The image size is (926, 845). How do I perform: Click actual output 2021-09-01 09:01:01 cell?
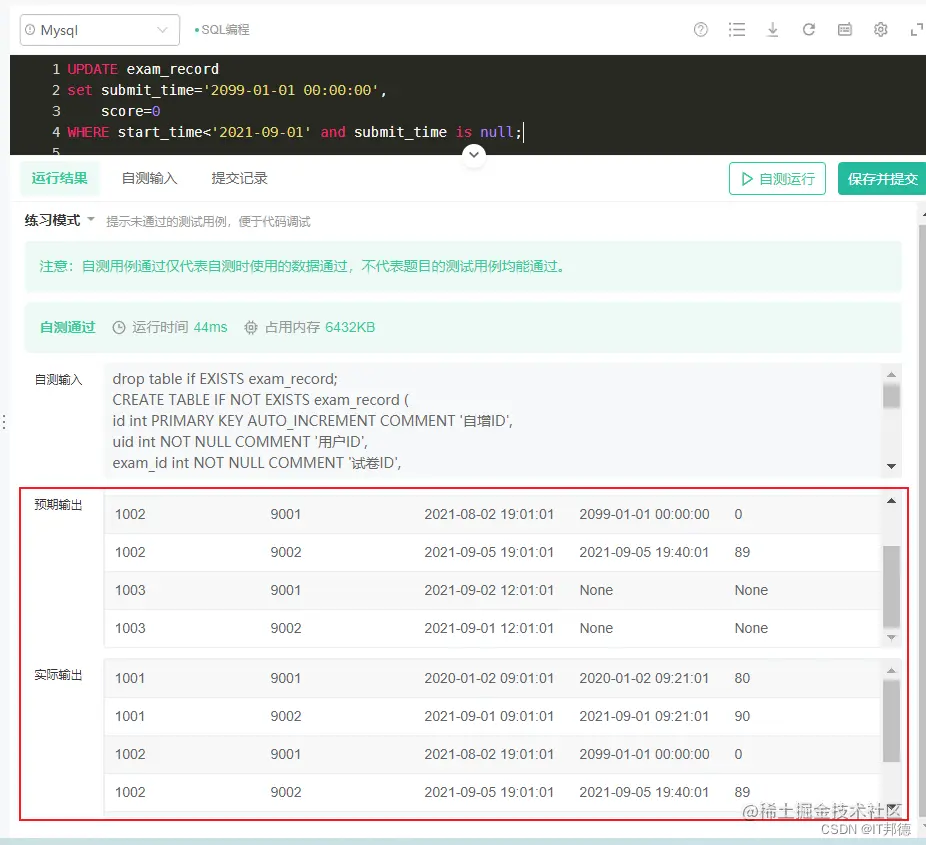pyautogui.click(x=489, y=716)
